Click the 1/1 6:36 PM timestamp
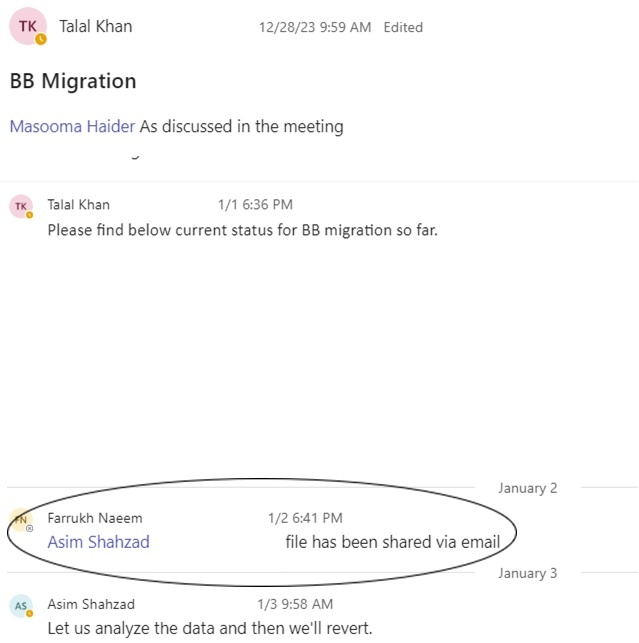This screenshot has height=643, width=639. (255, 205)
